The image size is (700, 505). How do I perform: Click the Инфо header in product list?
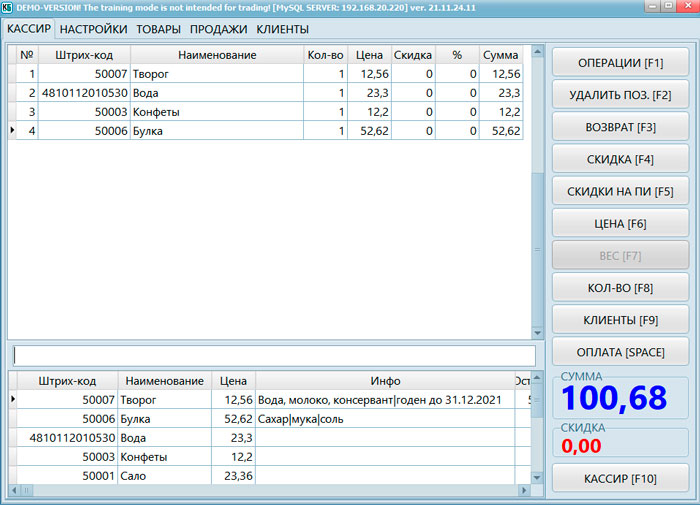(385, 381)
